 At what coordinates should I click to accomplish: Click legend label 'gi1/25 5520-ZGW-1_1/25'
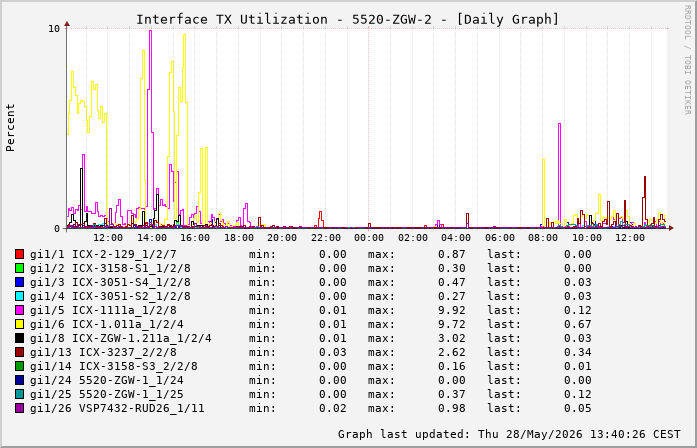pyautogui.click(x=107, y=394)
